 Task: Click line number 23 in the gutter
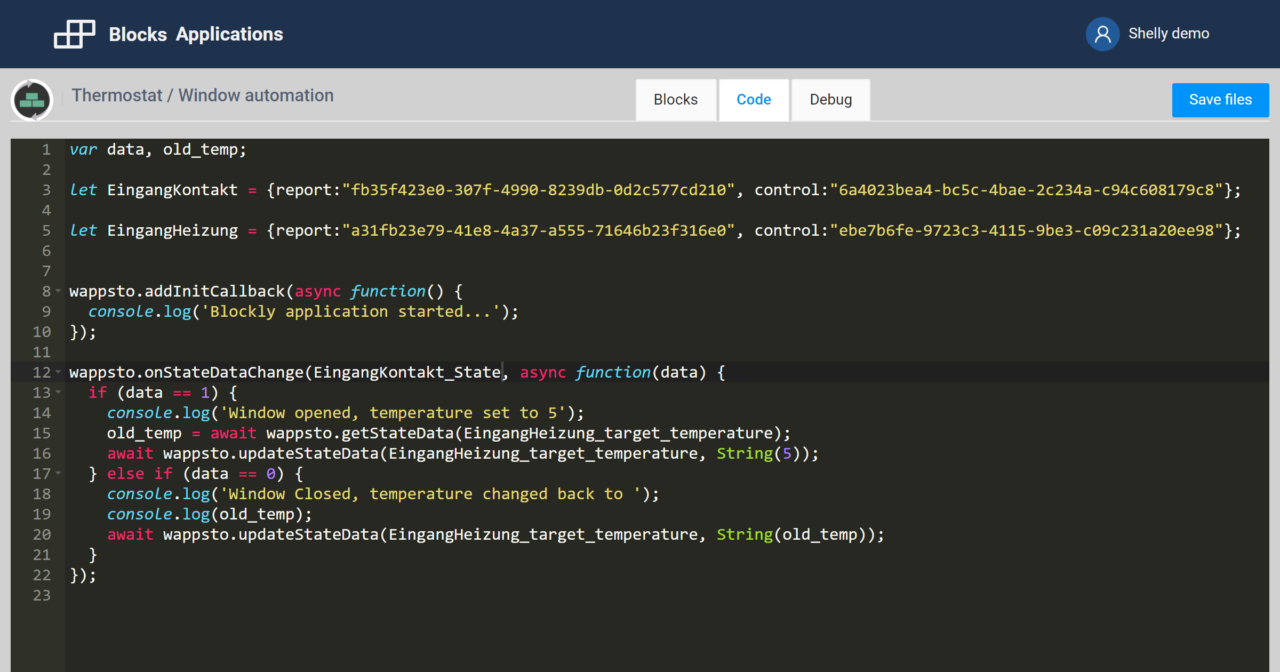(41, 595)
